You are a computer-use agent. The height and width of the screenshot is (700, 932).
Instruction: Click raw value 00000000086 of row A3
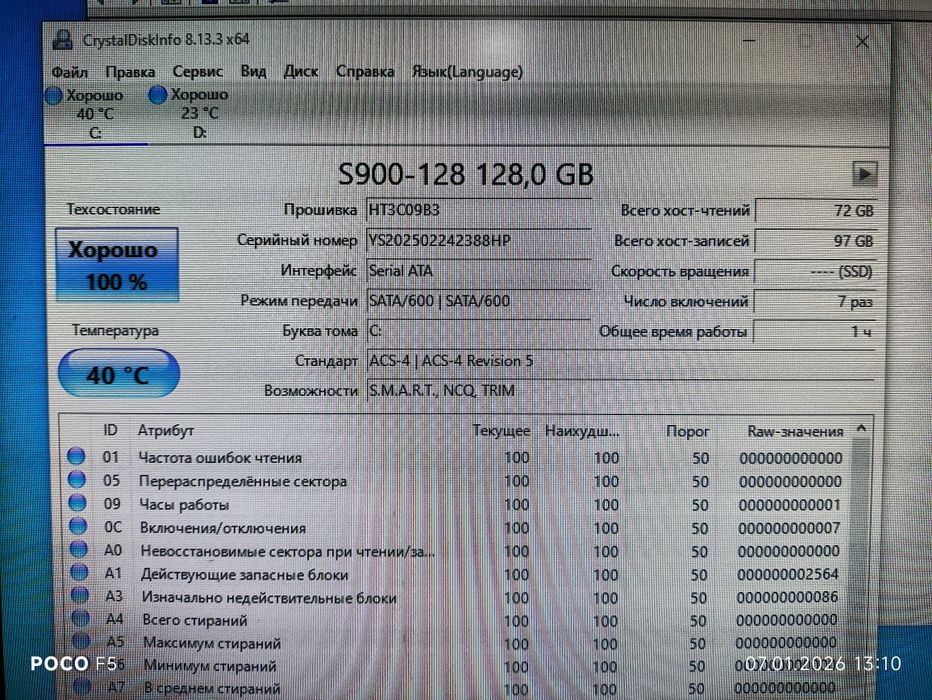[x=787, y=597]
